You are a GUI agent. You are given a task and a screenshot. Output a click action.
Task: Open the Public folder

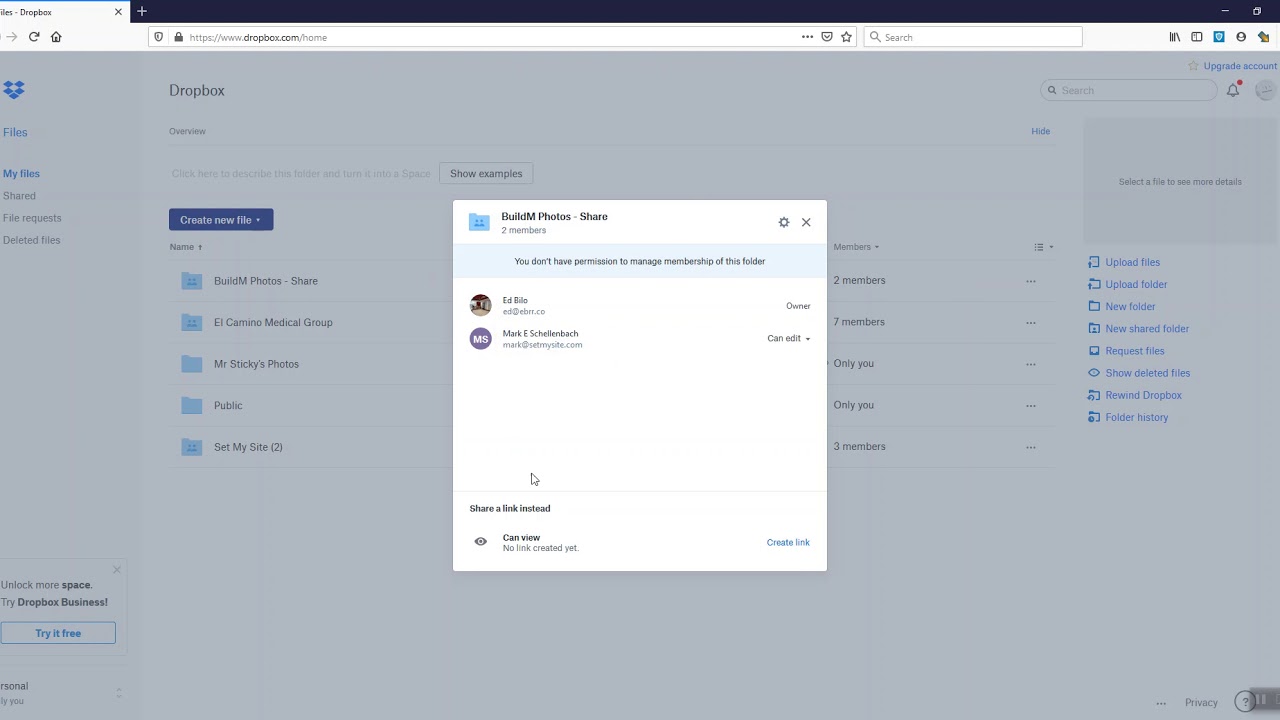pyautogui.click(x=228, y=405)
